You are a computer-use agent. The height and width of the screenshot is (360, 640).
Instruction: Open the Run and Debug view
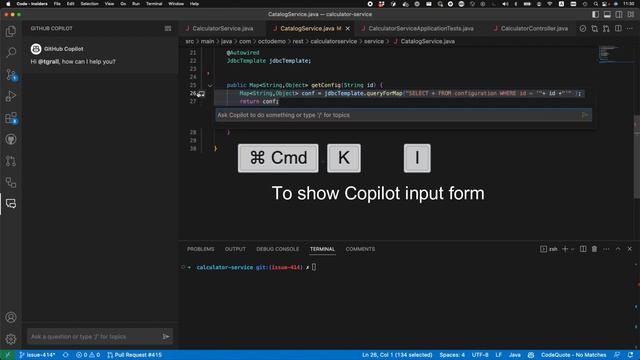[11, 96]
